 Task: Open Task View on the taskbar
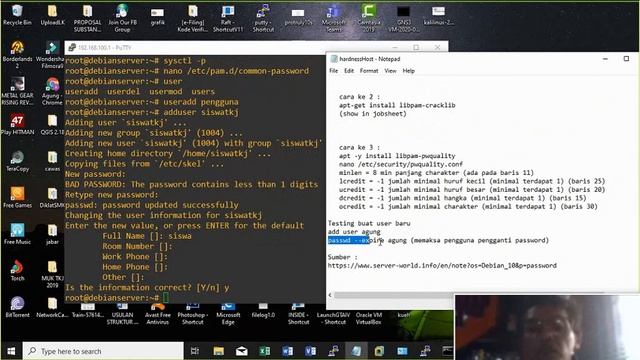195,351
